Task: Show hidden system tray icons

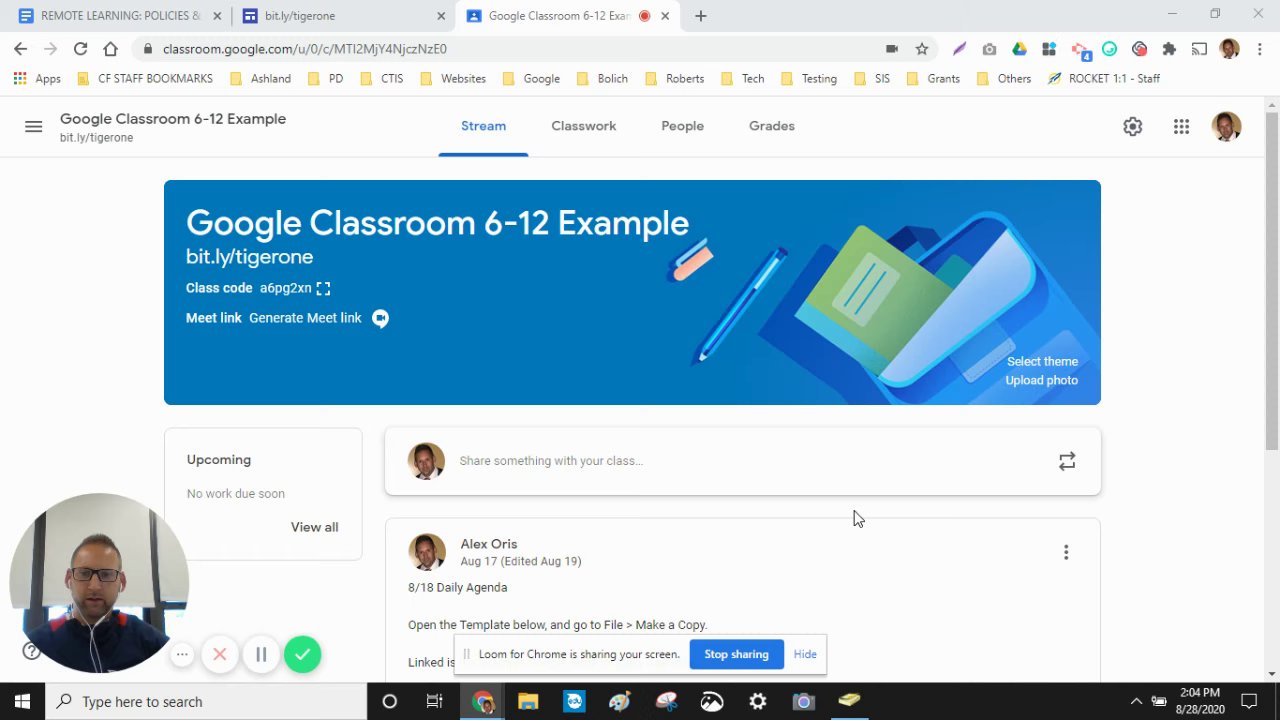Action: pos(1136,702)
